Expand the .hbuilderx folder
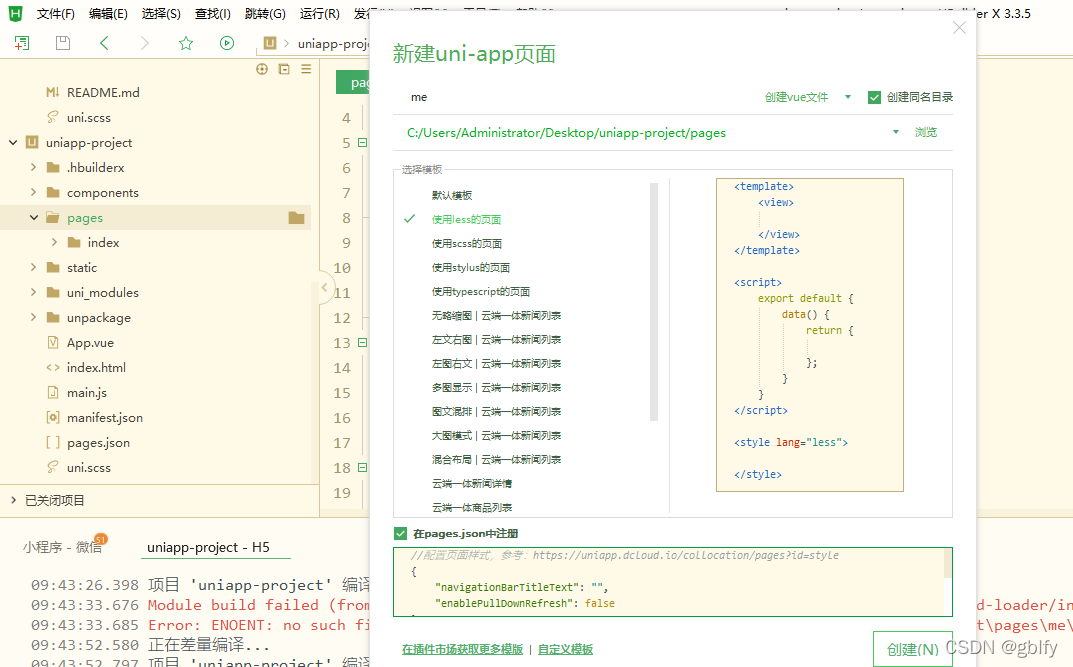 (x=33, y=167)
